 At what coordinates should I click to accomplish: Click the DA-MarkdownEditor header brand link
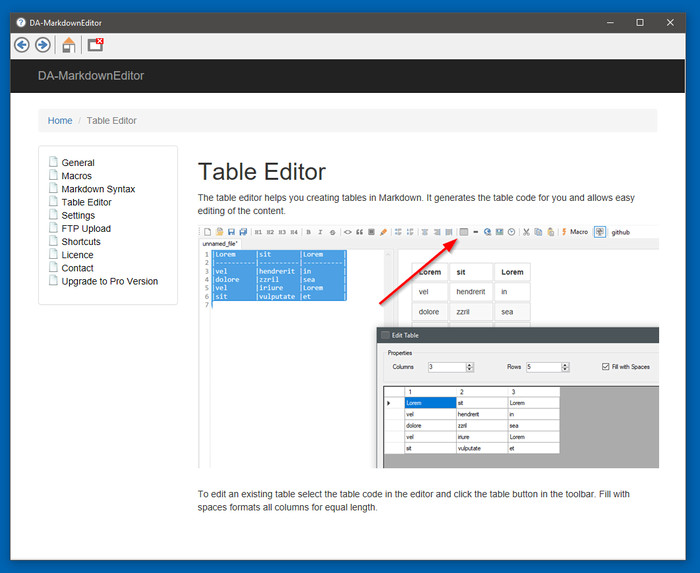(x=91, y=76)
